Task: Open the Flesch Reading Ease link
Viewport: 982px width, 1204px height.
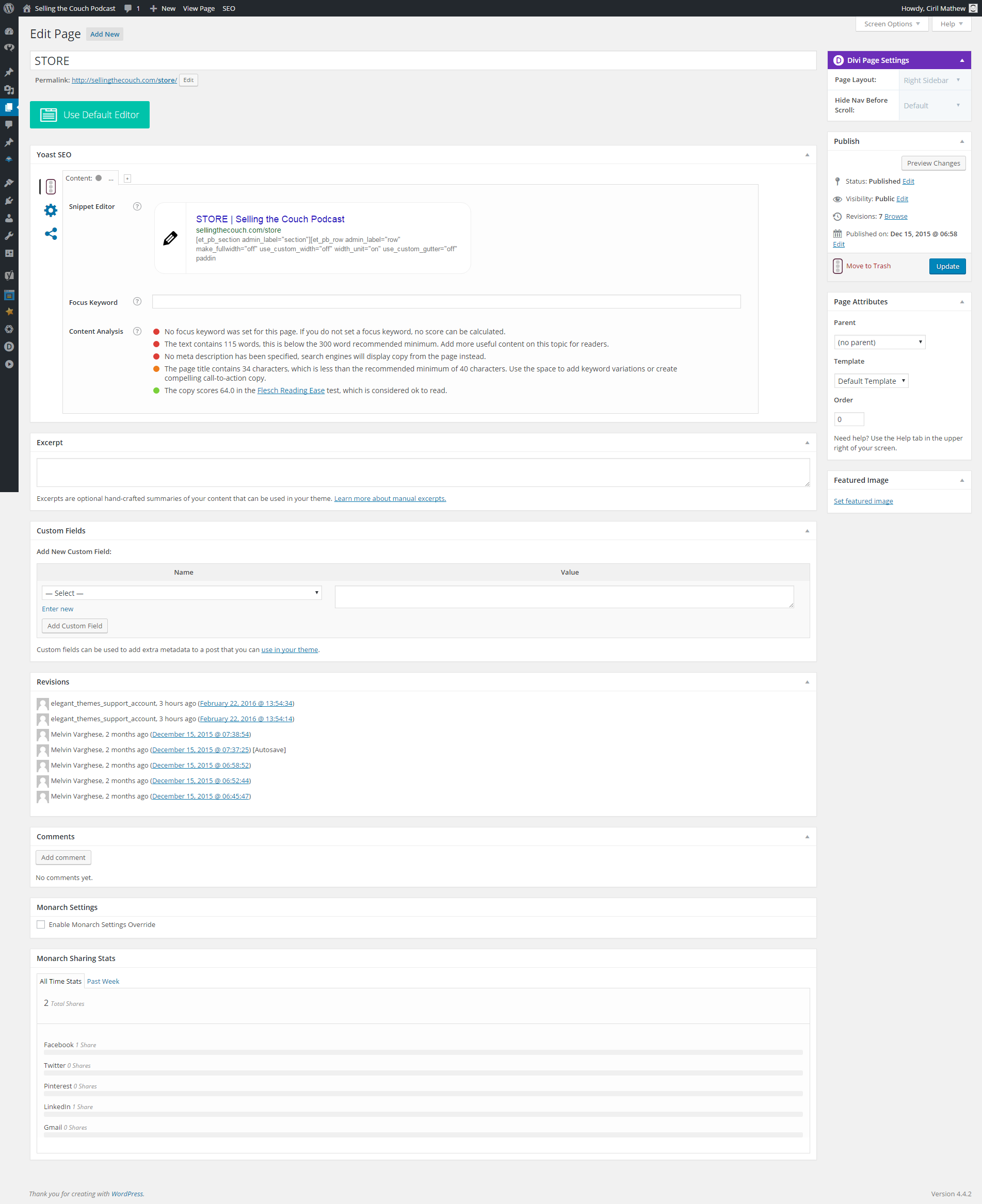Action: 291,390
